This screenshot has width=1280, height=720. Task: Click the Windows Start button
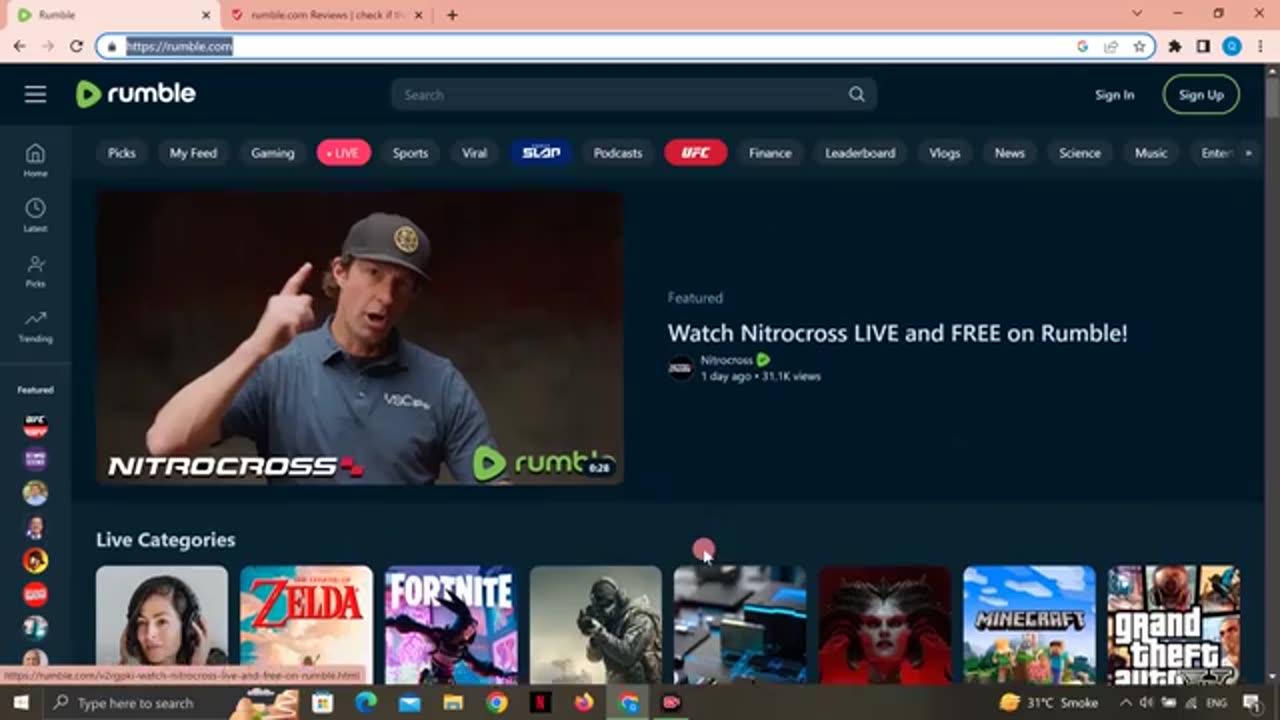pos(20,703)
